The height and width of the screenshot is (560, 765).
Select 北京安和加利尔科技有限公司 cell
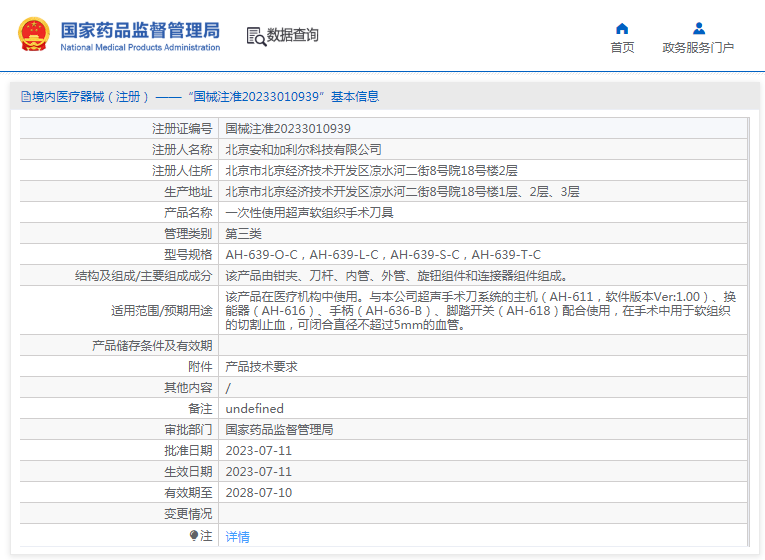[x=303, y=150]
